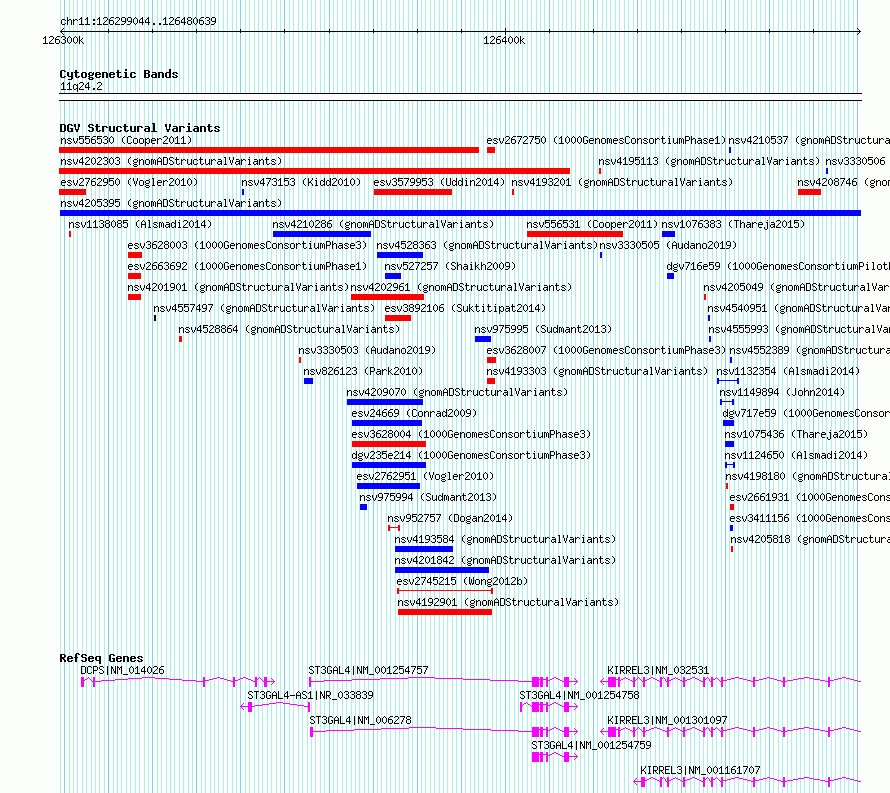Screen dimensions: 890x793
Task: Click esv24669 (Conrad2009) variant
Action: 414,413
